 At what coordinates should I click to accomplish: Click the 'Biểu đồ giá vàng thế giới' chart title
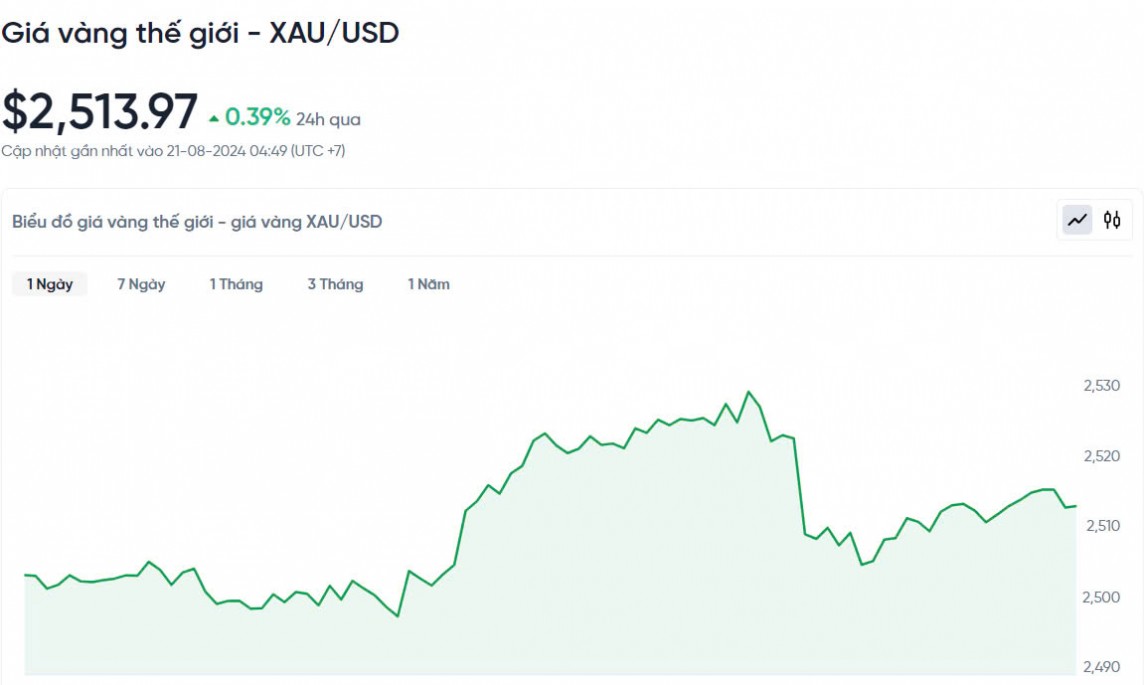[x=197, y=222]
